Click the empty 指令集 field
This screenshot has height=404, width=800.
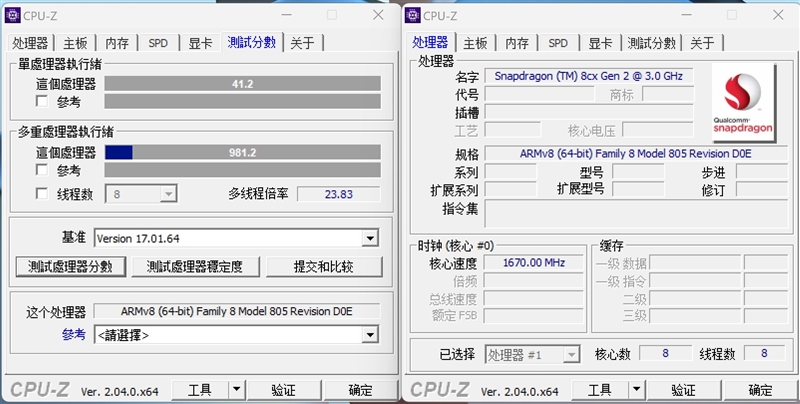pos(636,213)
